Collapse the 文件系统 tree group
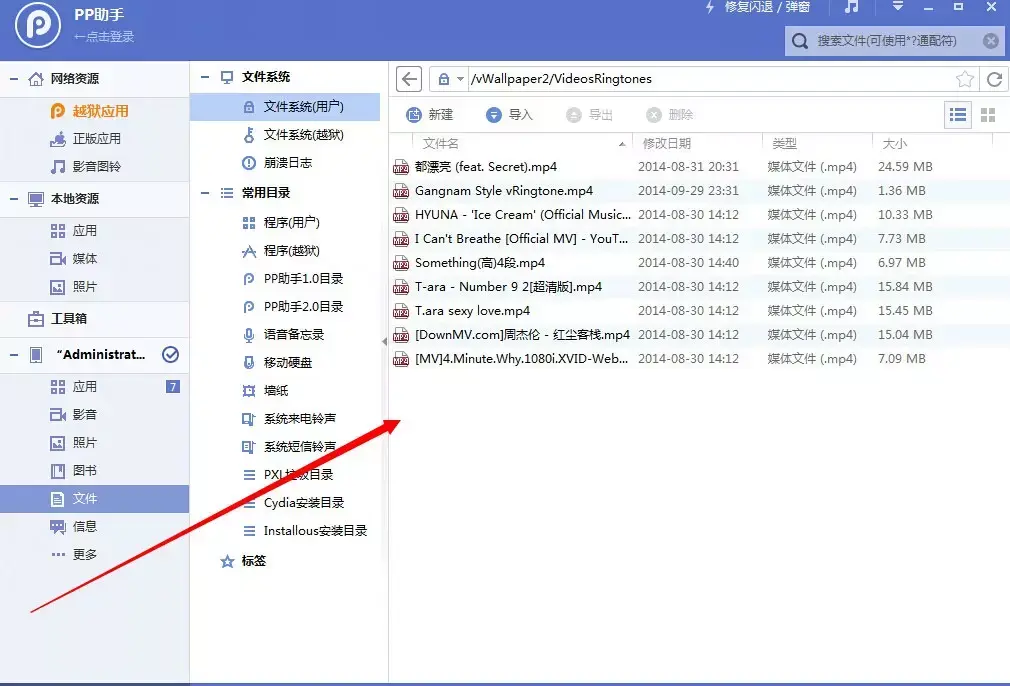This screenshot has height=686, width=1010. [x=205, y=77]
